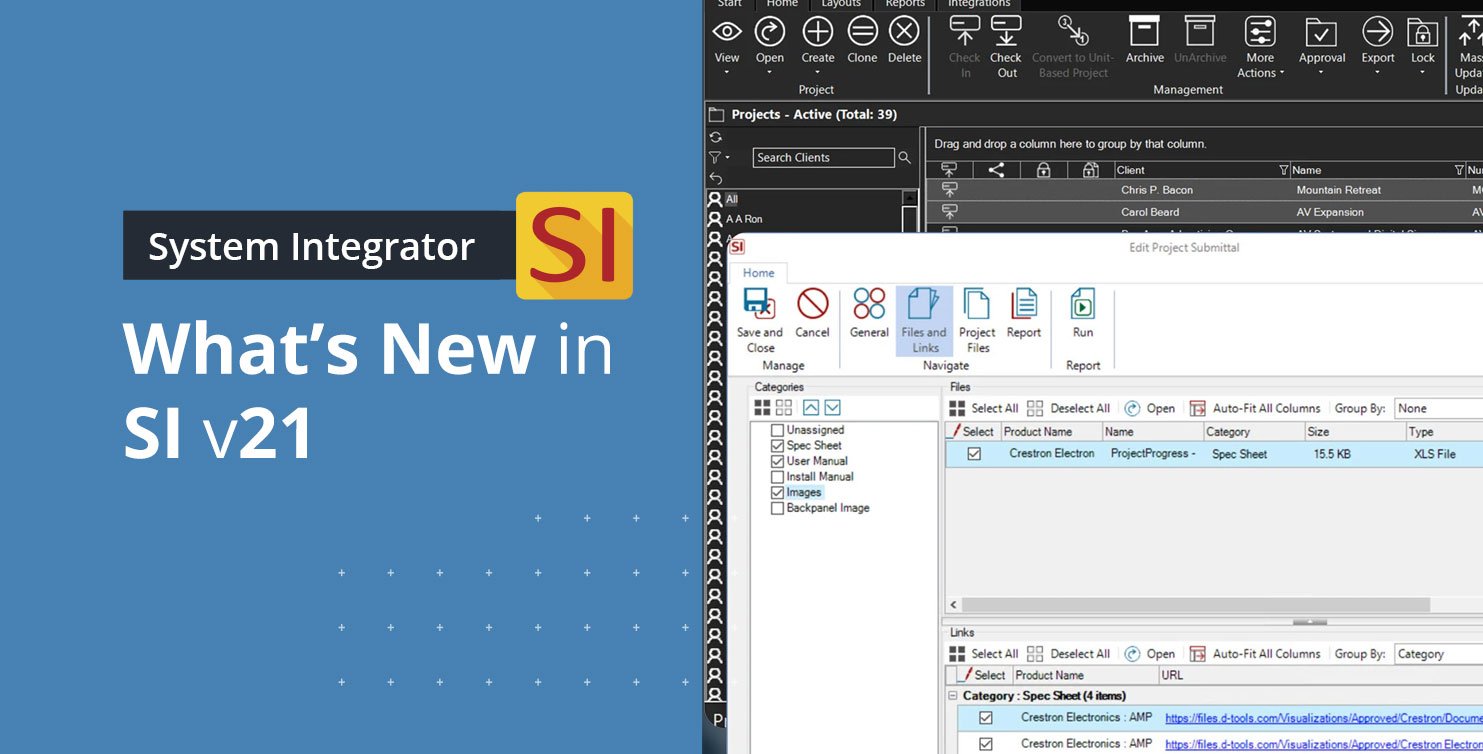Viewport: 1483px width, 754px height.
Task: Open the Integrations ribbon tab
Action: pyautogui.click(x=978, y=4)
